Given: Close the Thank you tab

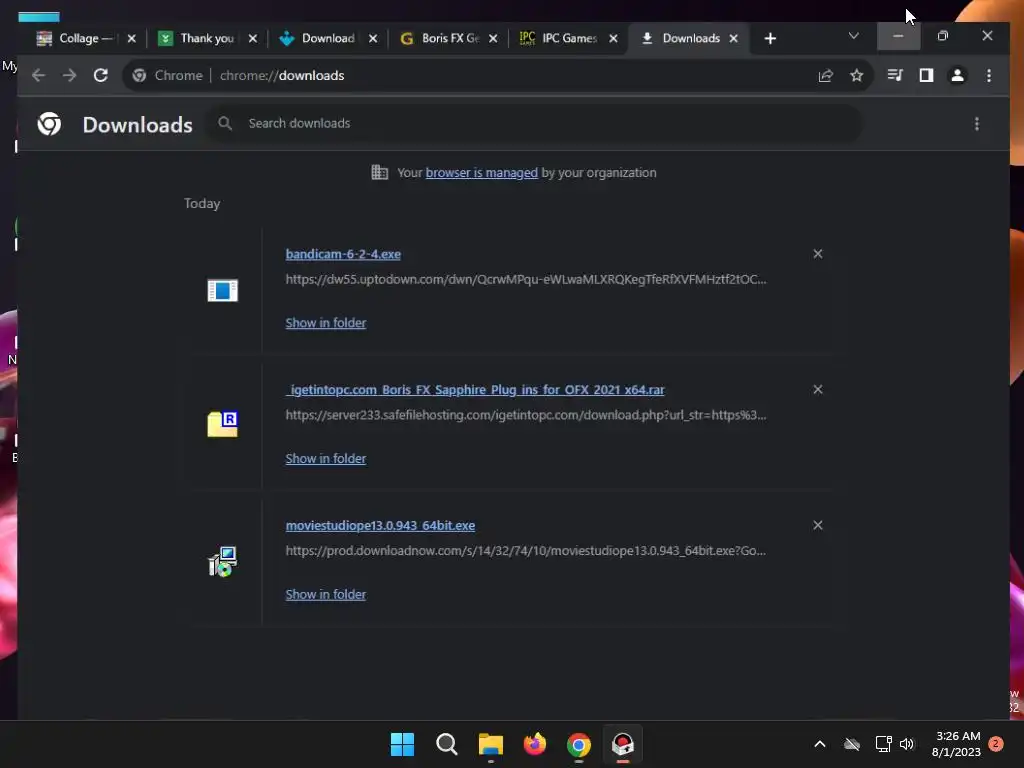Looking at the screenshot, I should [253, 39].
